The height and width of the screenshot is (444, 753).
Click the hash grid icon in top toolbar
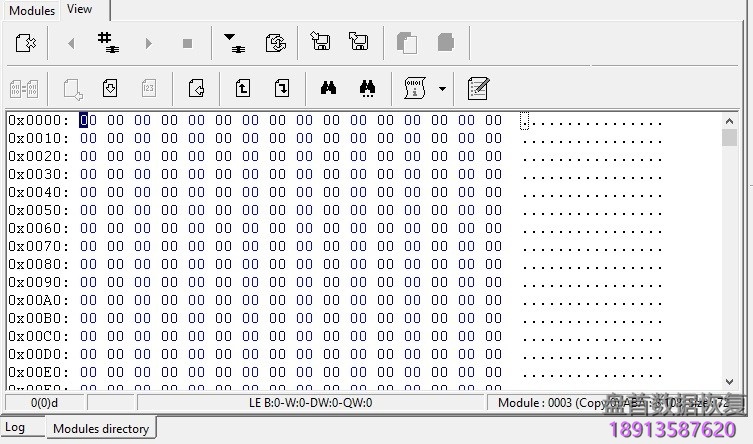tap(107, 42)
